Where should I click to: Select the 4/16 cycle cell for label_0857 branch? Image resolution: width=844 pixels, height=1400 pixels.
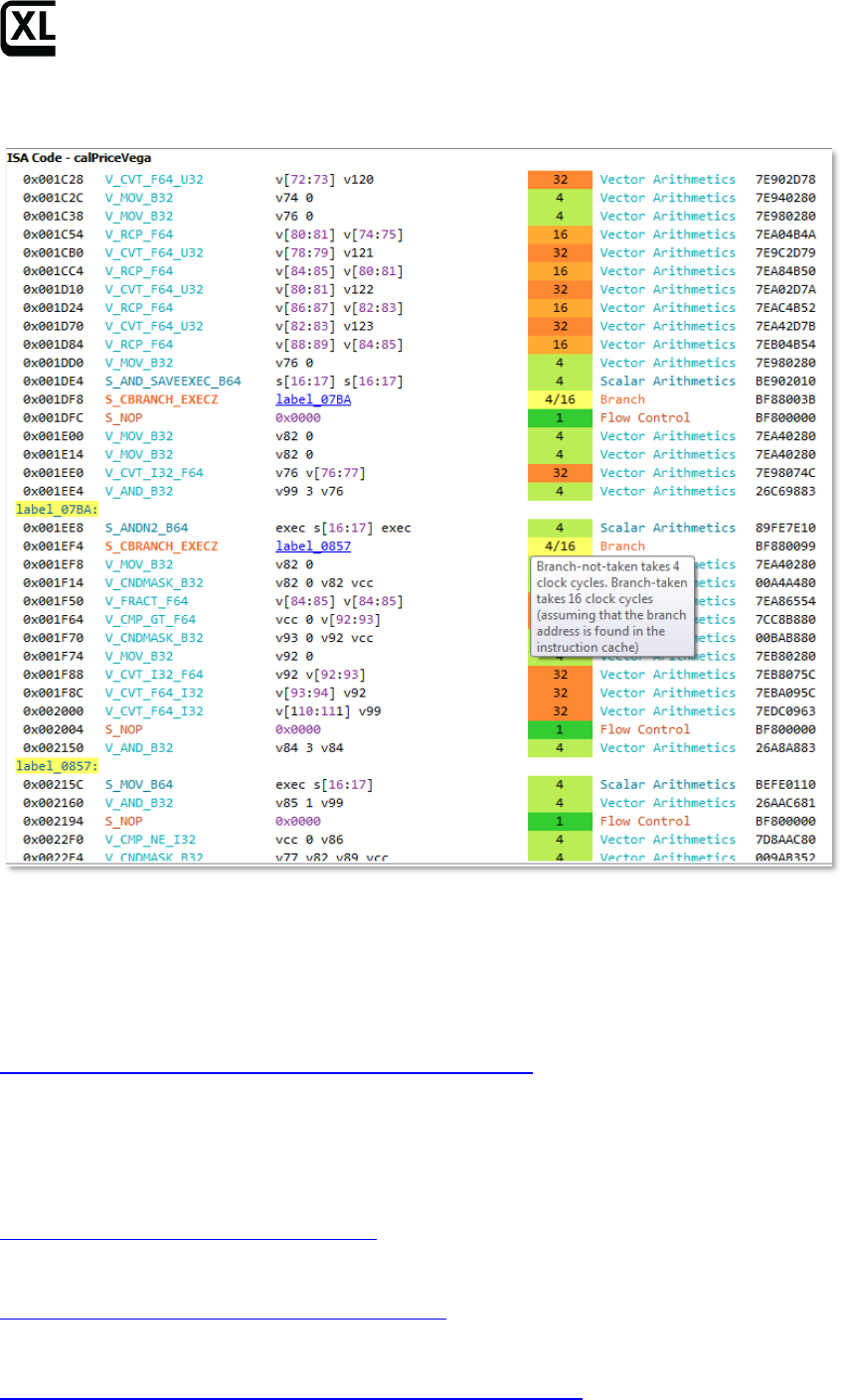click(x=560, y=546)
